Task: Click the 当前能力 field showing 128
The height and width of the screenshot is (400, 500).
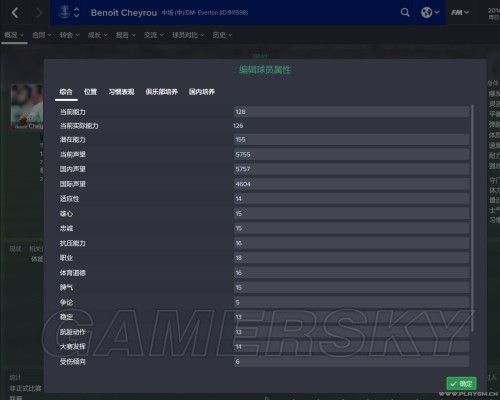Action: click(x=351, y=112)
